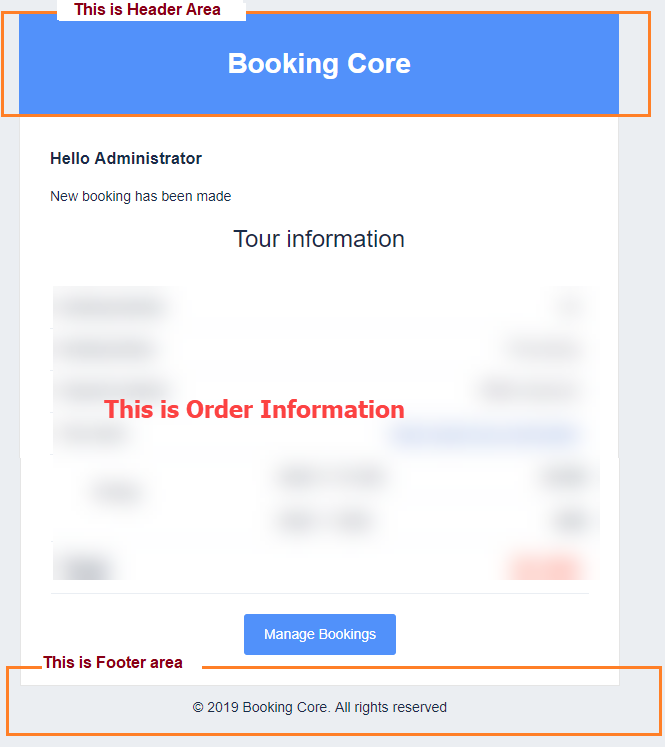Select "New booking has been made" text
Viewport: 665px width, 747px height.
141,196
